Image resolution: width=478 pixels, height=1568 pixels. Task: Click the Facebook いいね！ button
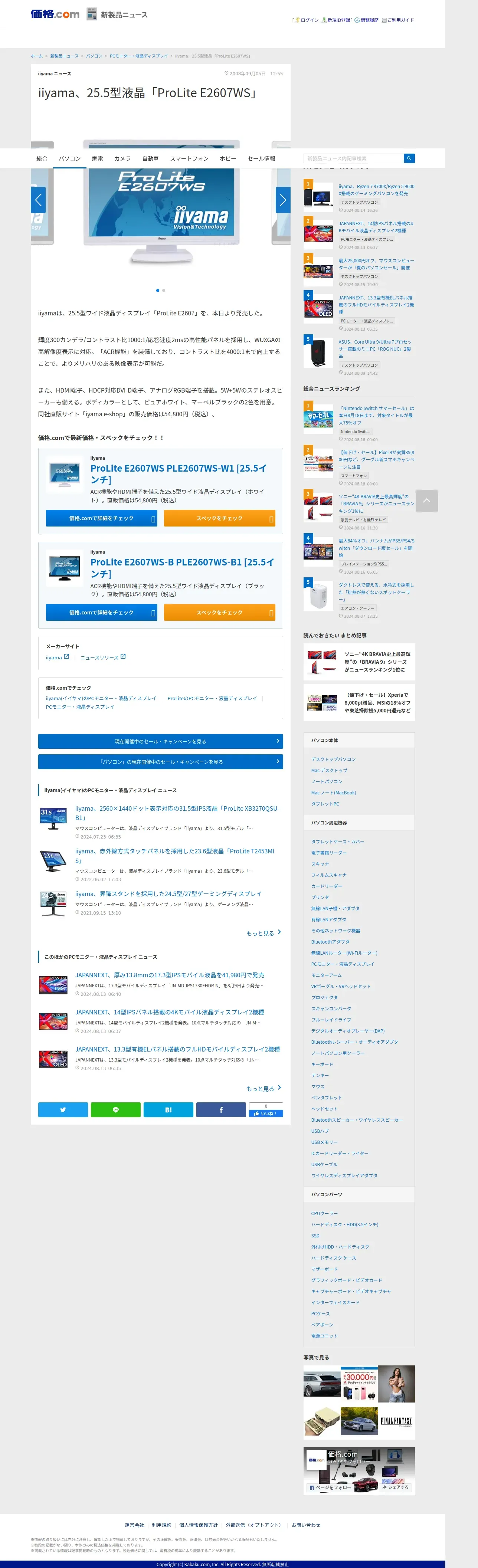265,1113
